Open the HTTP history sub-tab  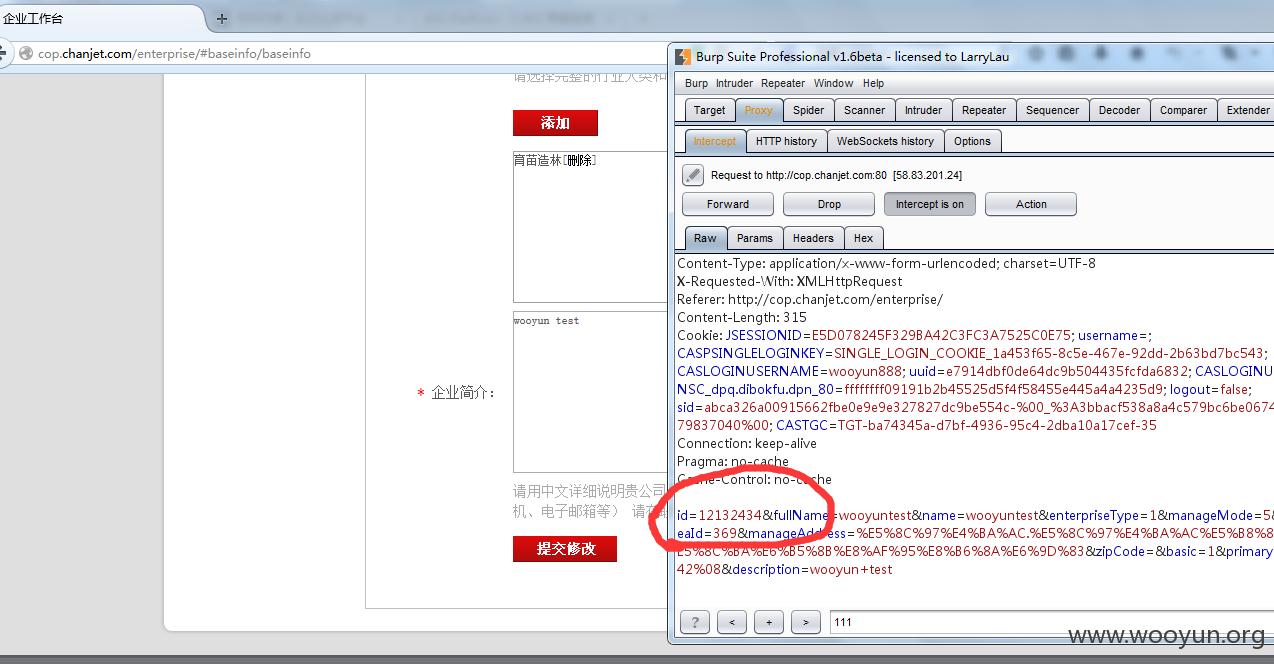tap(786, 141)
